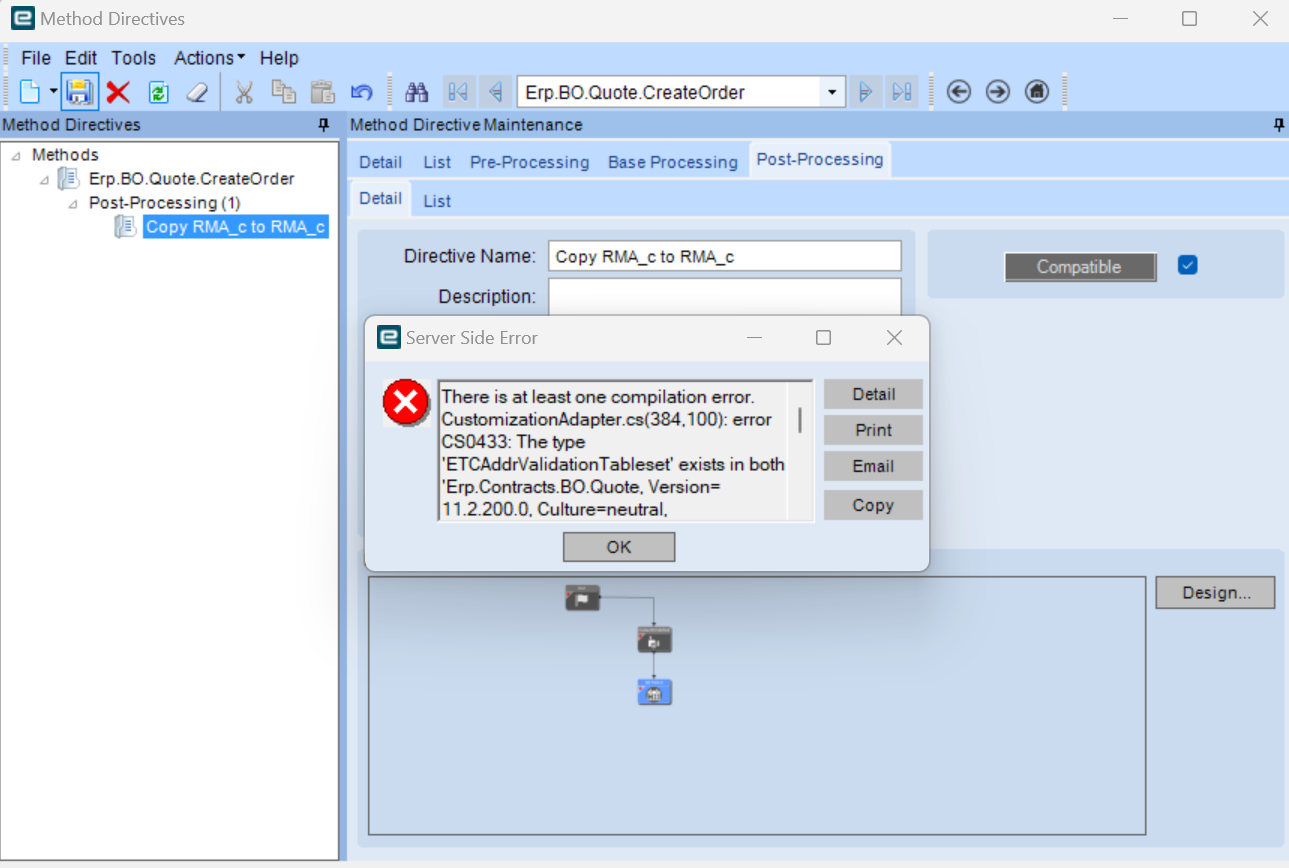
Task: Open the method name combo box dropdown
Action: (831, 91)
